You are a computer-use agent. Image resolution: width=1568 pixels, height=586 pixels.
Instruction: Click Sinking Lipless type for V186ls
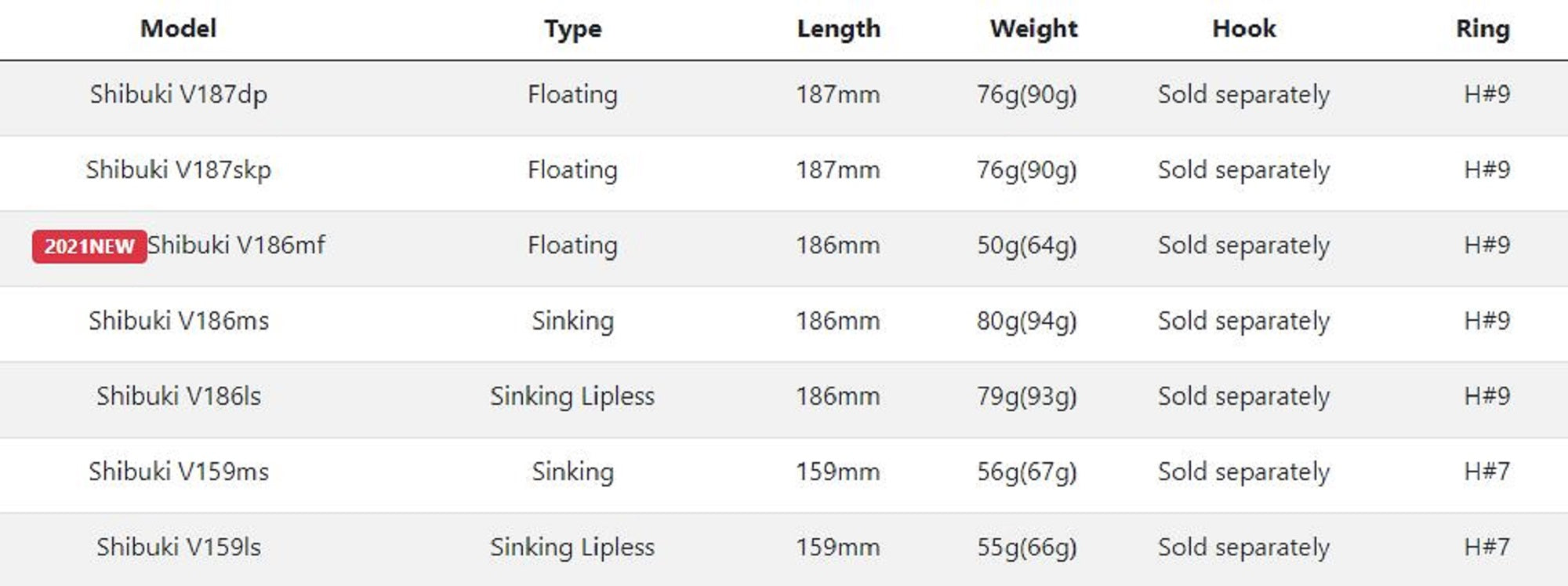572,396
